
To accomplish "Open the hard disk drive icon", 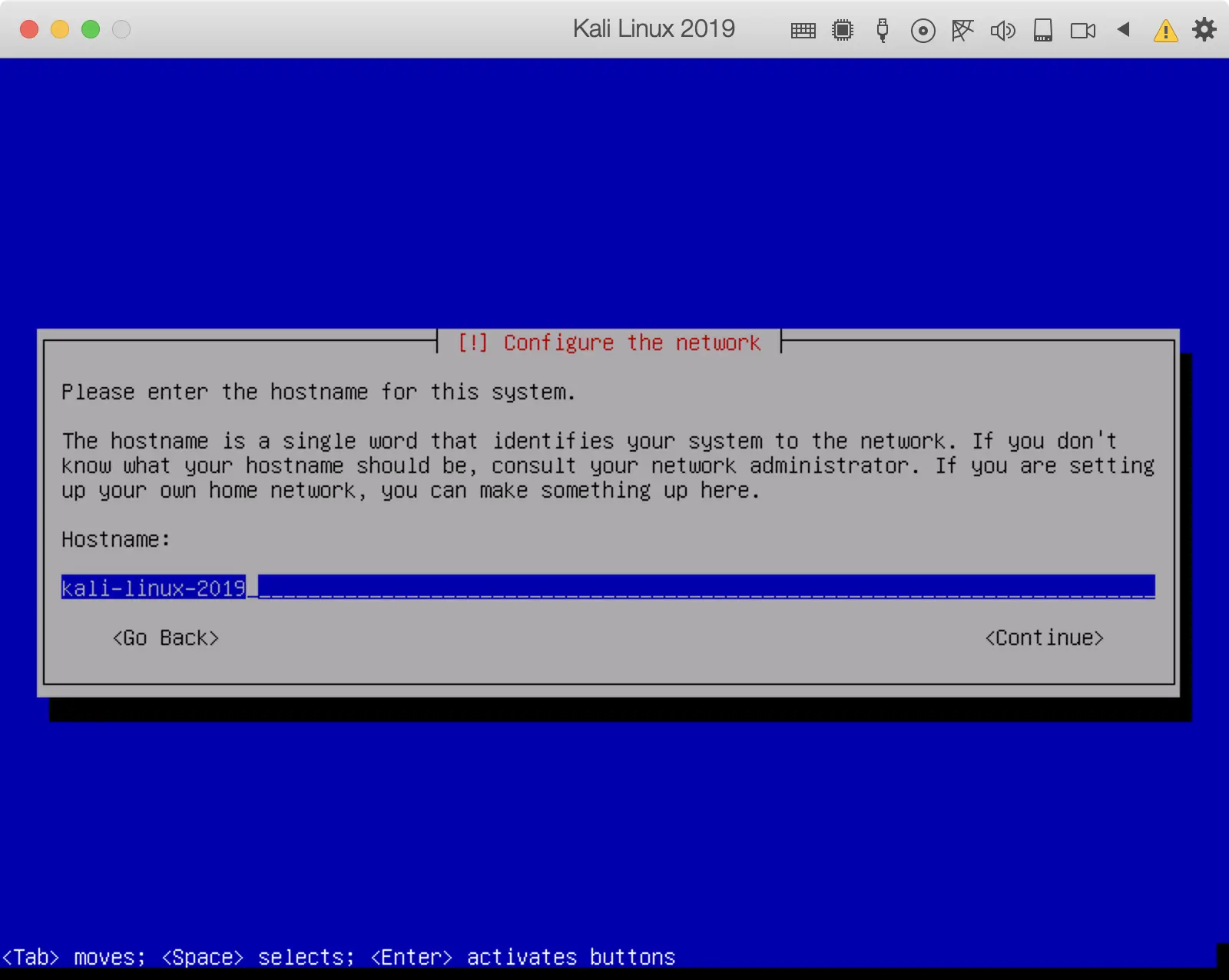I will [1042, 31].
